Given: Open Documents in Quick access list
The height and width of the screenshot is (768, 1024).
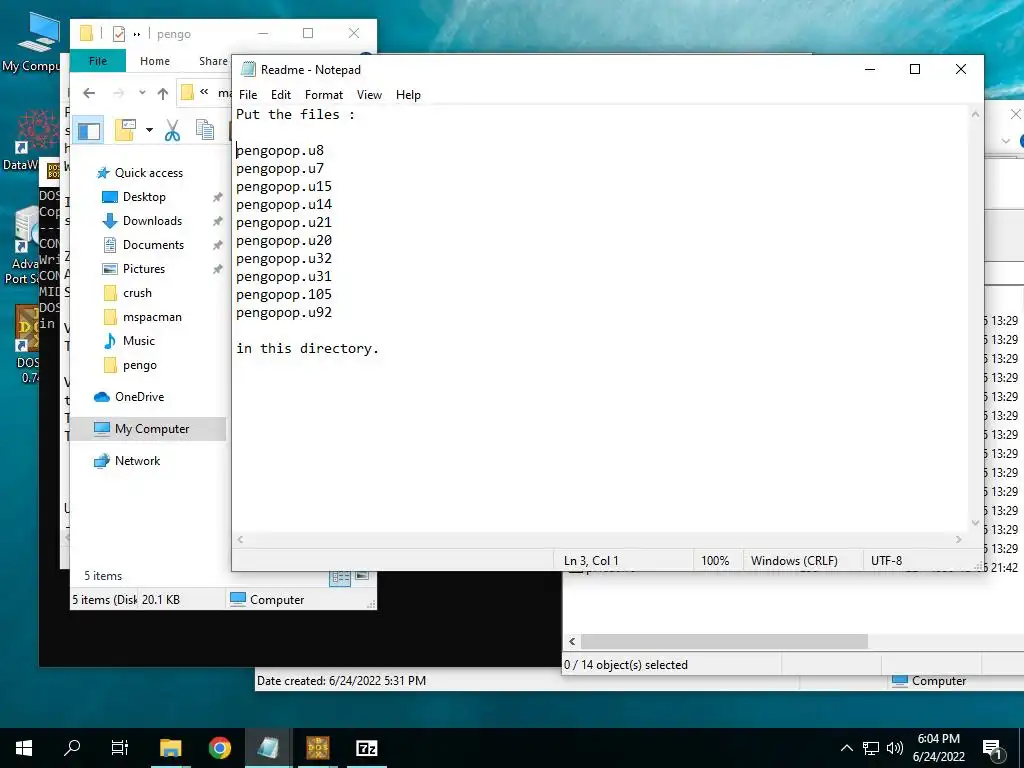Looking at the screenshot, I should [x=153, y=245].
